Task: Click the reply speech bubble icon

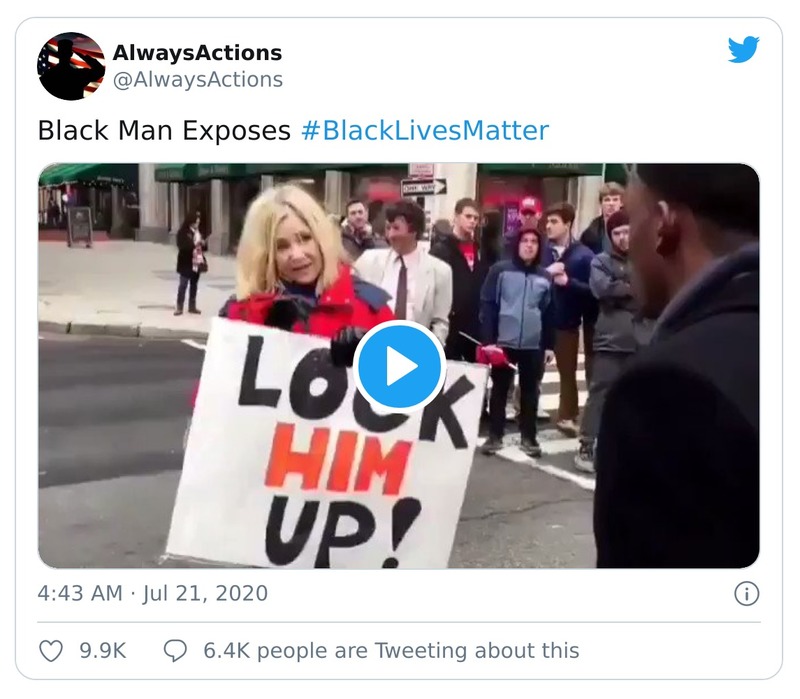Action: (x=175, y=651)
